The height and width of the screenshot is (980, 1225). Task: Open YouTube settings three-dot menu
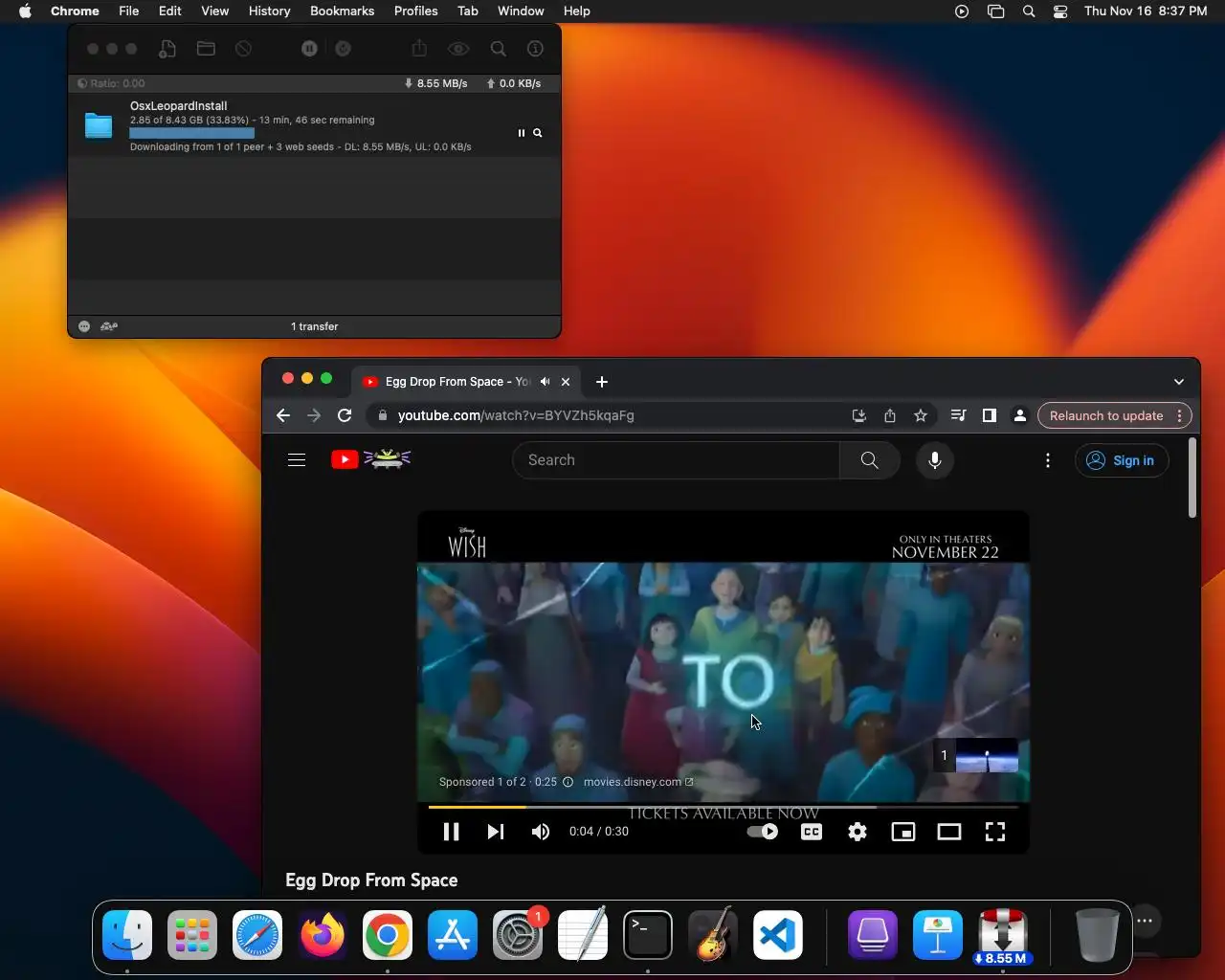tap(1048, 460)
